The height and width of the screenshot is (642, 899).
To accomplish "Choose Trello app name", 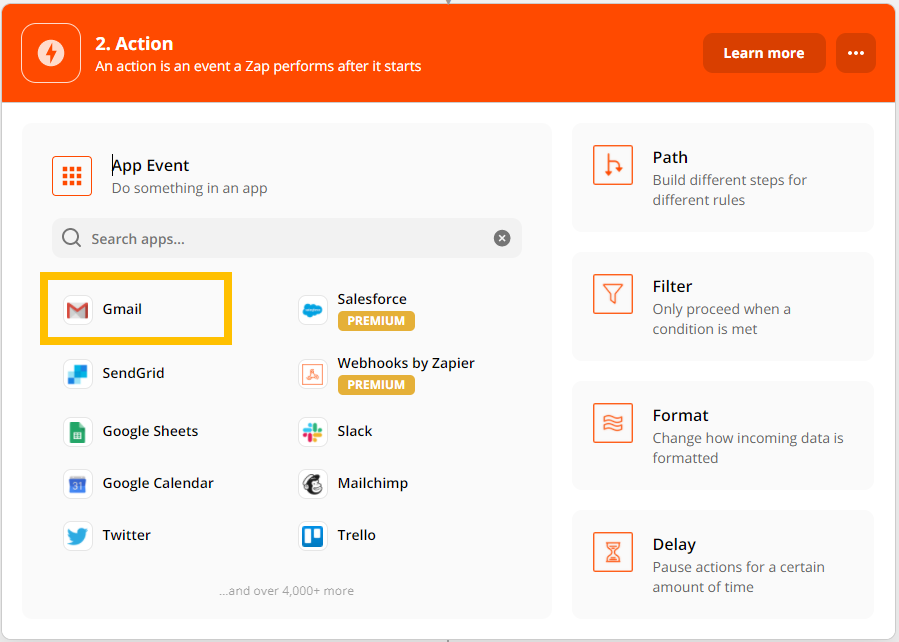I will coord(357,535).
